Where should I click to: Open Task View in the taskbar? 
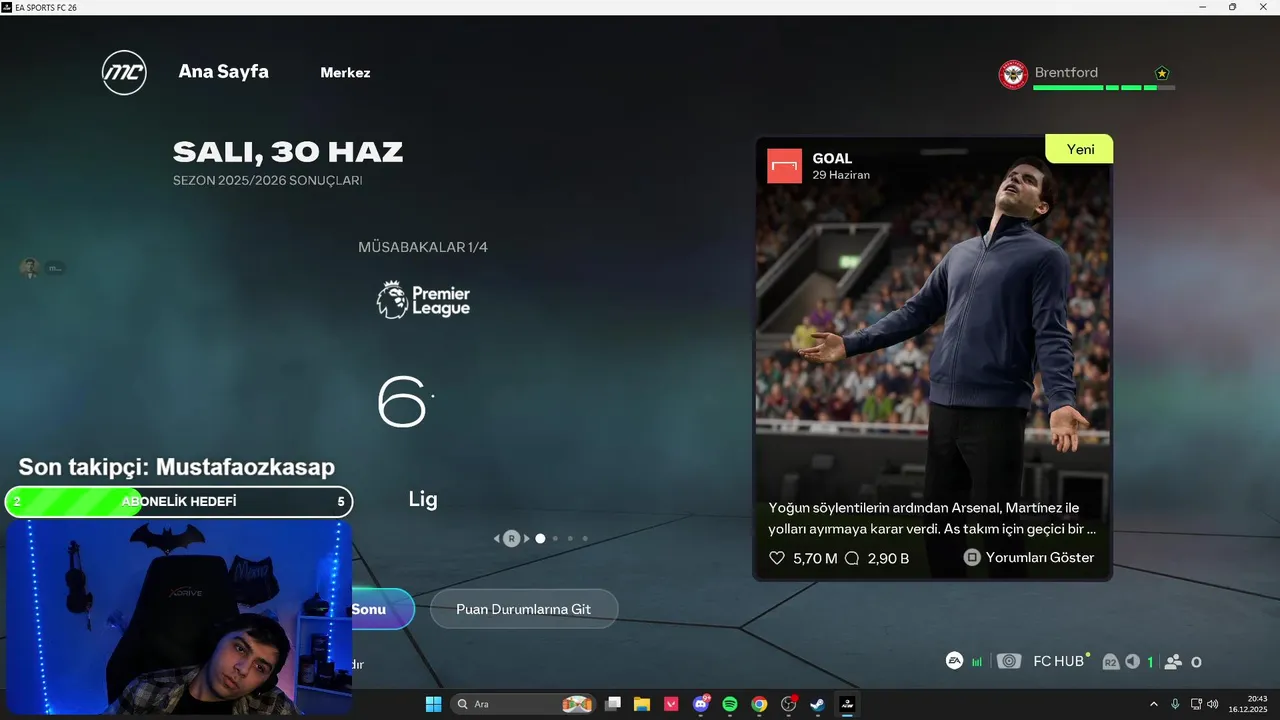point(613,704)
